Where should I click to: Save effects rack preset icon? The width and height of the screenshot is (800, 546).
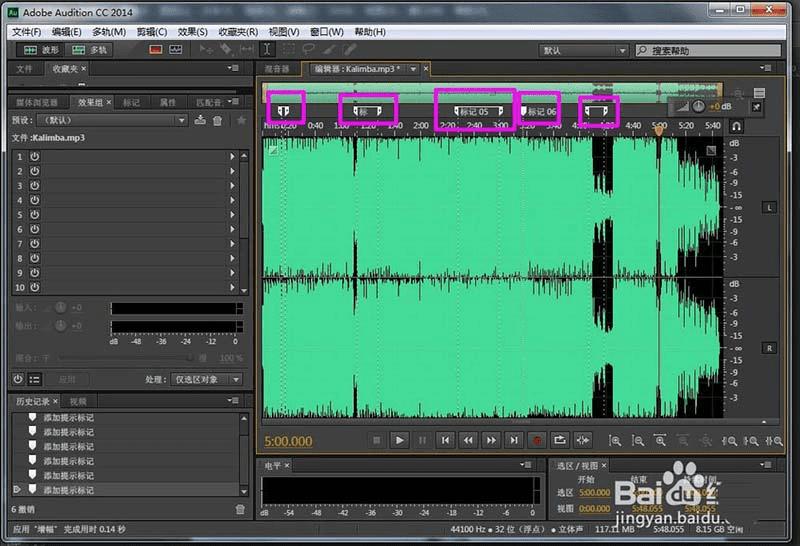click(x=201, y=120)
